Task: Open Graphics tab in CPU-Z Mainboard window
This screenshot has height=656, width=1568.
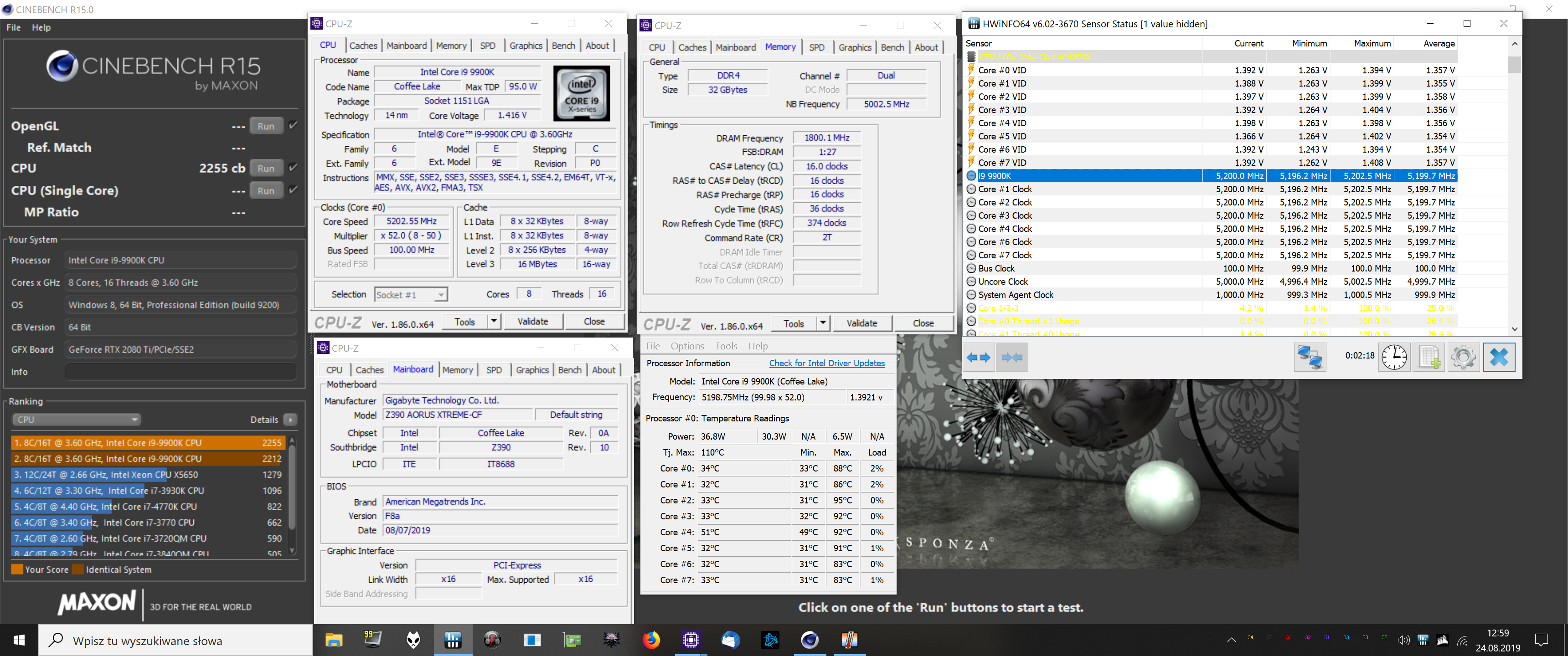Action: point(532,370)
